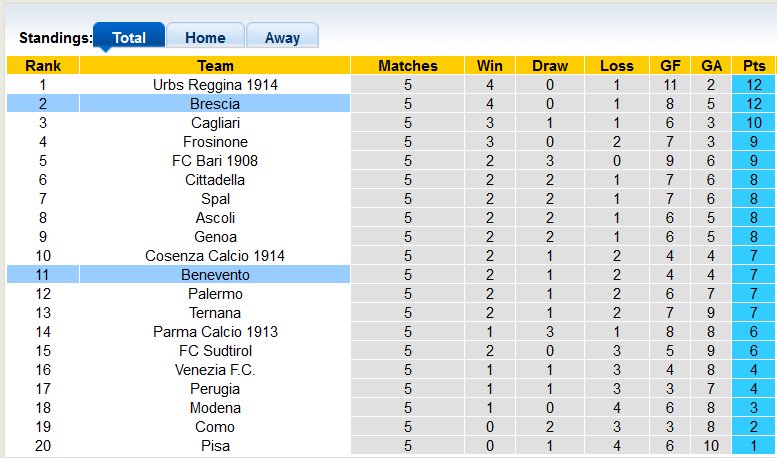This screenshot has height=458, width=777.
Task: Open the Home standings tab
Action: tap(205, 38)
